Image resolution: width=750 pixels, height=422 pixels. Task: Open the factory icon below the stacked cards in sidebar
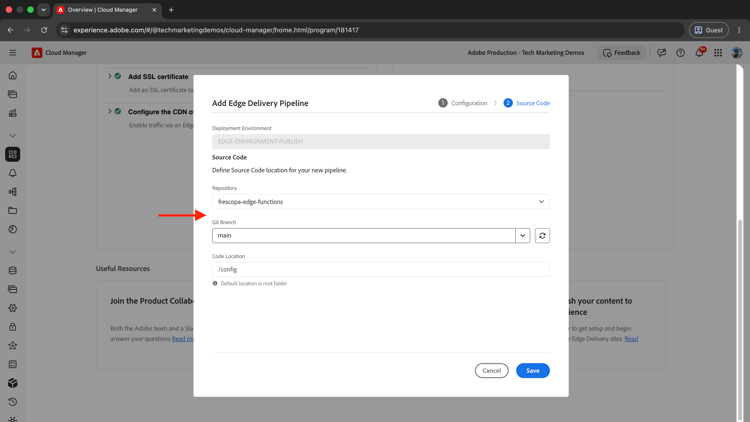[12, 113]
